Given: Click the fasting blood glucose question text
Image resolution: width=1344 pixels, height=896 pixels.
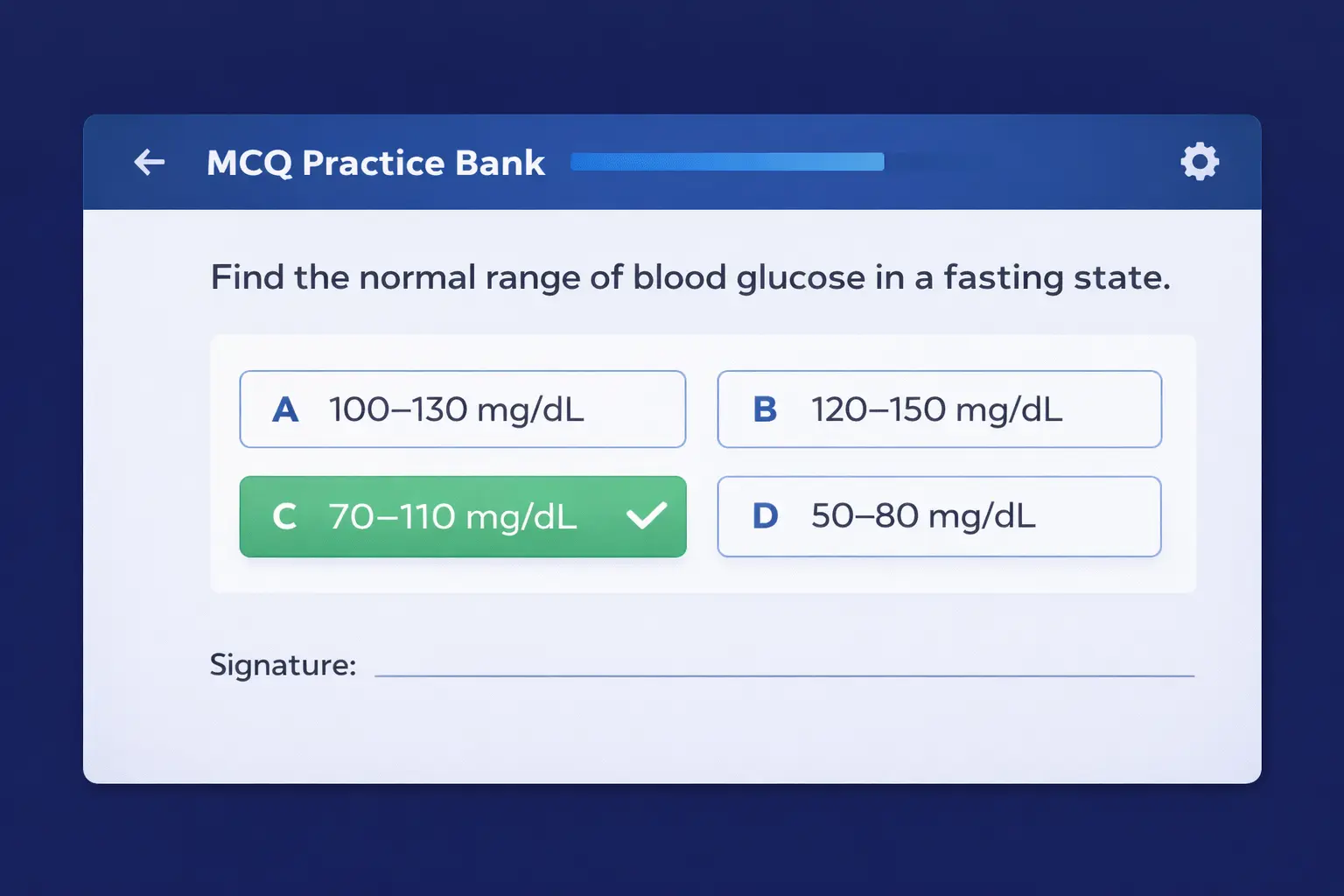Looking at the screenshot, I should 689,277.
